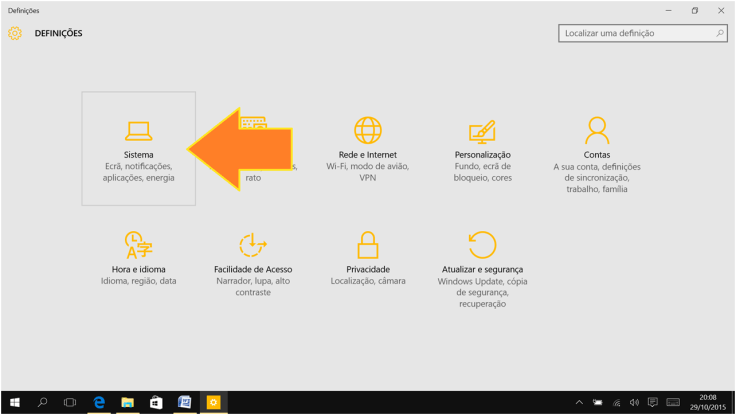
Task: Open the volume control in system tray
Action: [634, 402]
